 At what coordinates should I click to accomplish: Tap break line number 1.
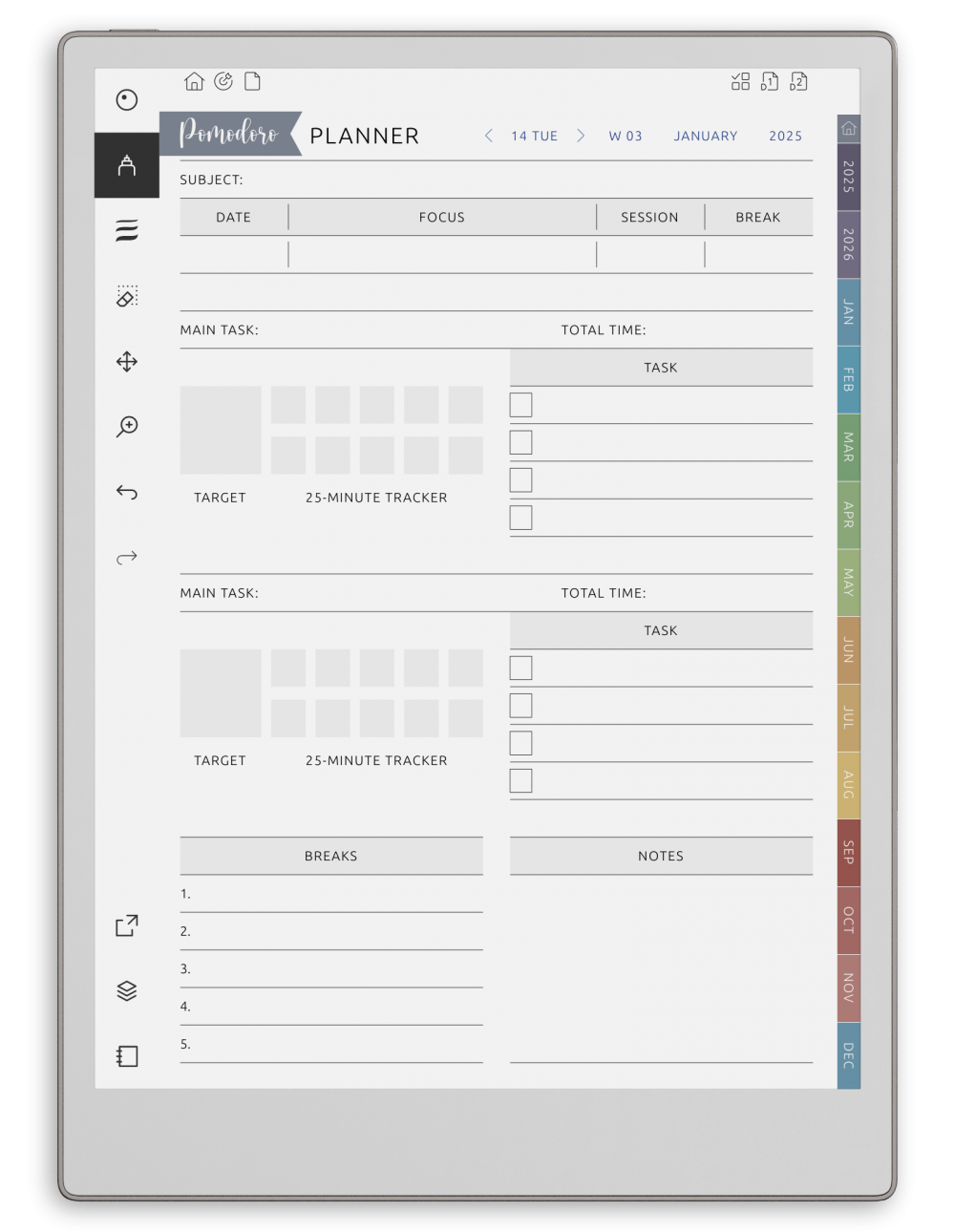pyautogui.click(x=331, y=895)
